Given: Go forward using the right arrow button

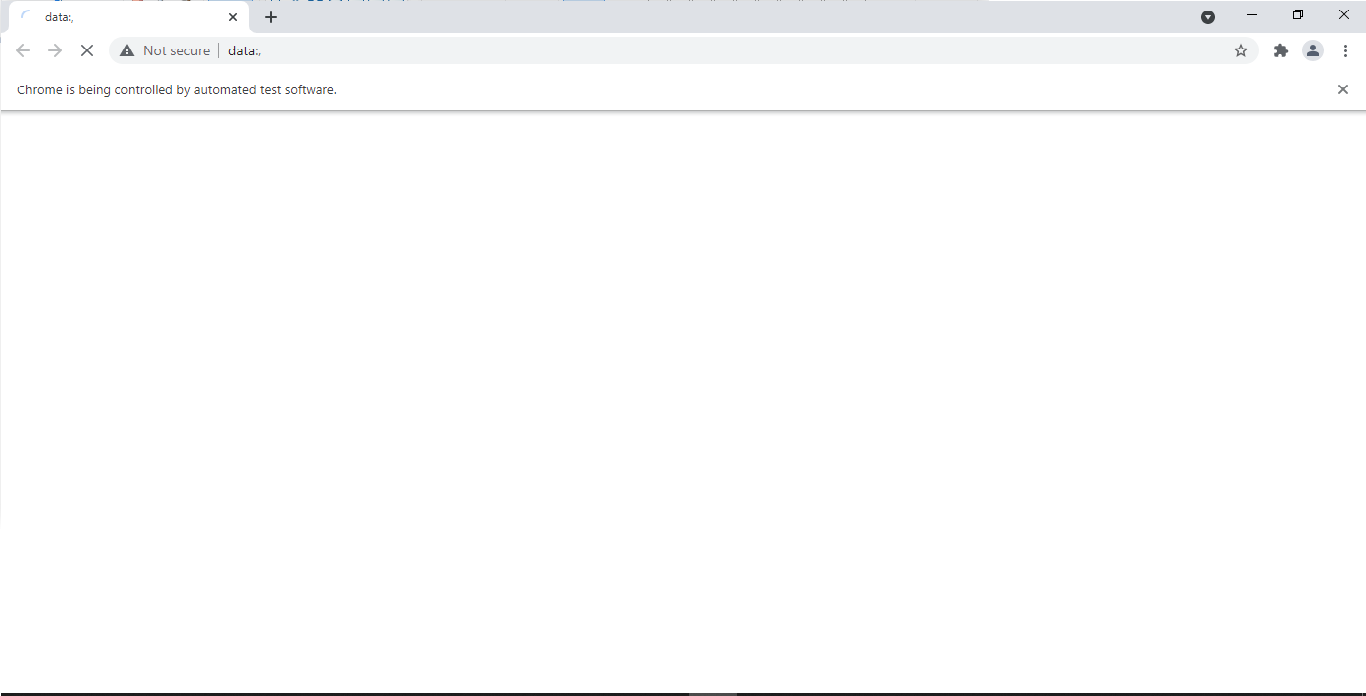Looking at the screenshot, I should click(55, 50).
